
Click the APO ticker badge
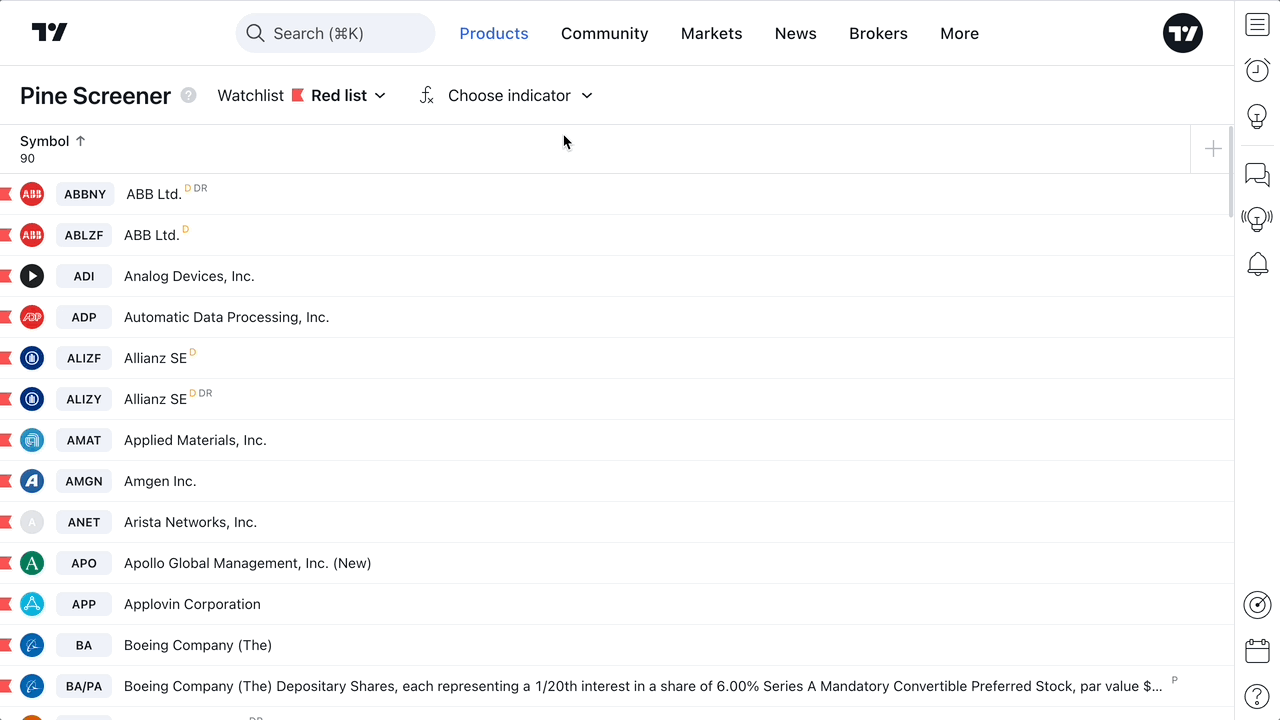[x=84, y=563]
